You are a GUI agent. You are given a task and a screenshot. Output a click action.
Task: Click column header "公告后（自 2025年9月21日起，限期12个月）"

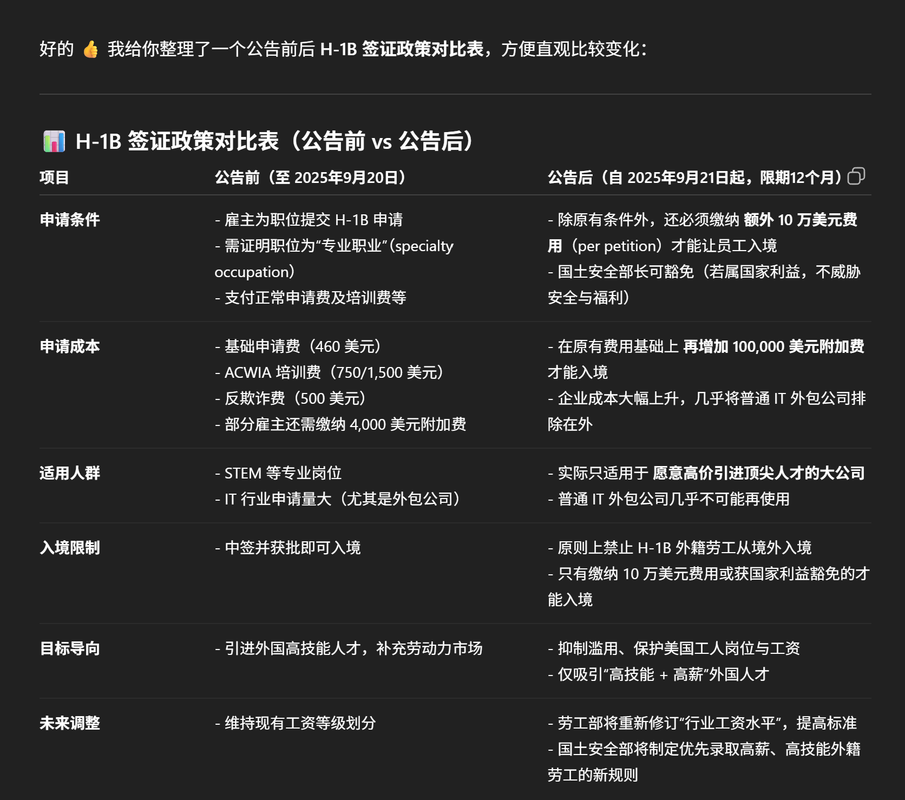pyautogui.click(x=695, y=177)
